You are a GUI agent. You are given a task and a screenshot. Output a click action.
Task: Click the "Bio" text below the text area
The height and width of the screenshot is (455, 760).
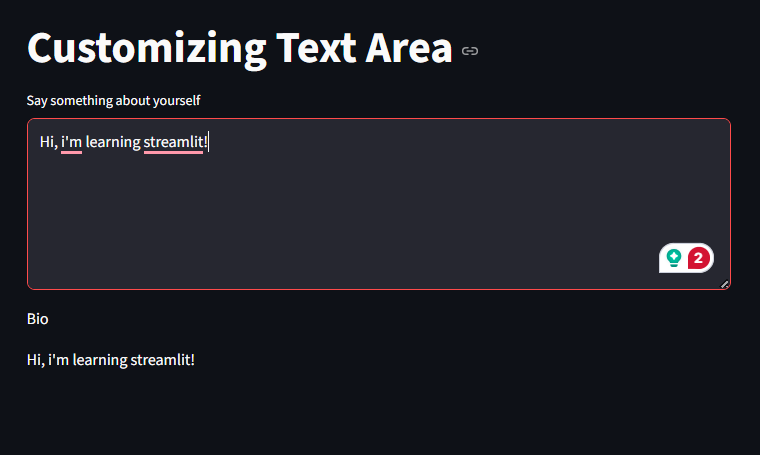point(37,319)
